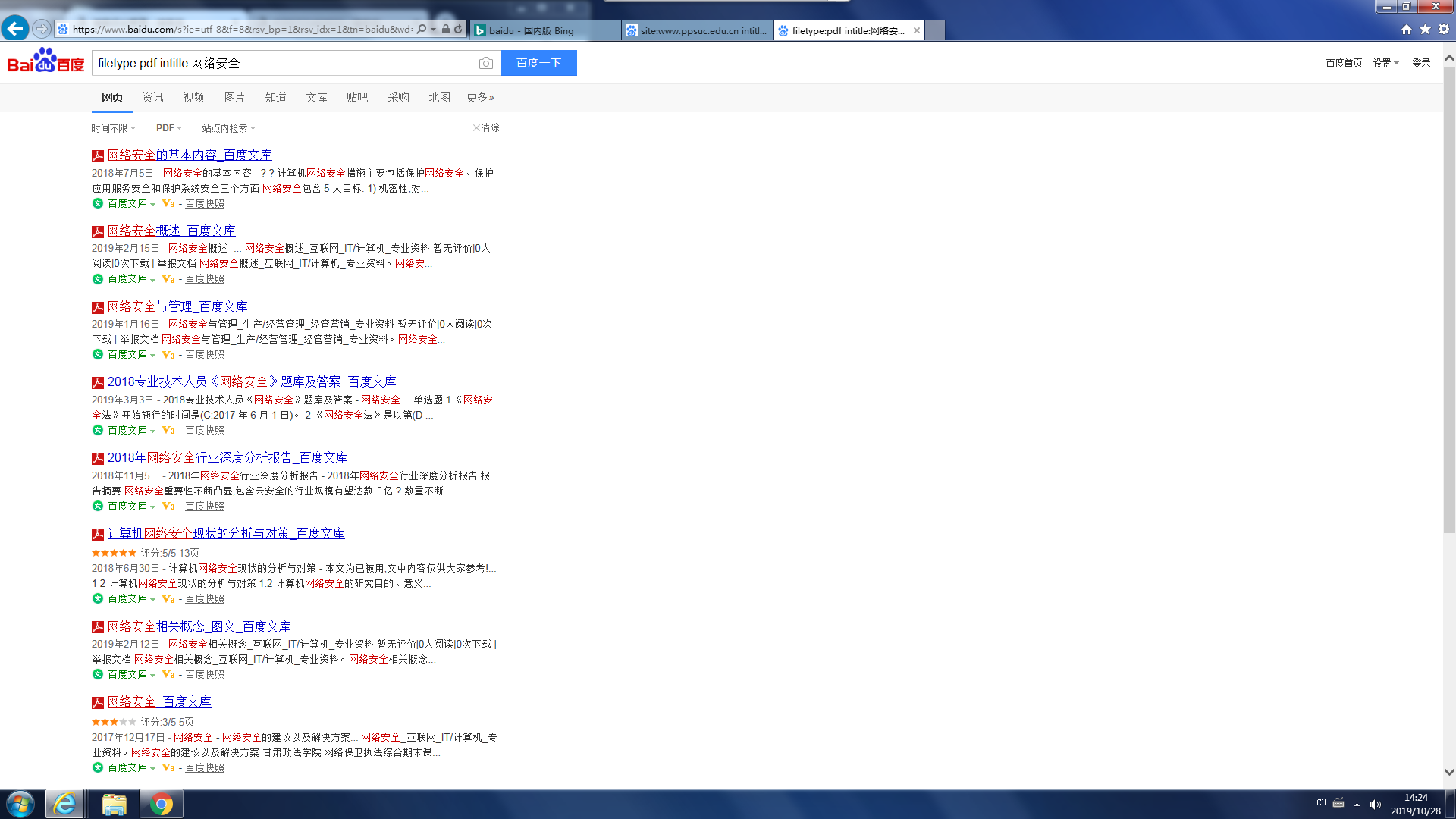The height and width of the screenshot is (819, 1456).
Task: Click volume speaker icon in tray
Action: [x=1375, y=804]
